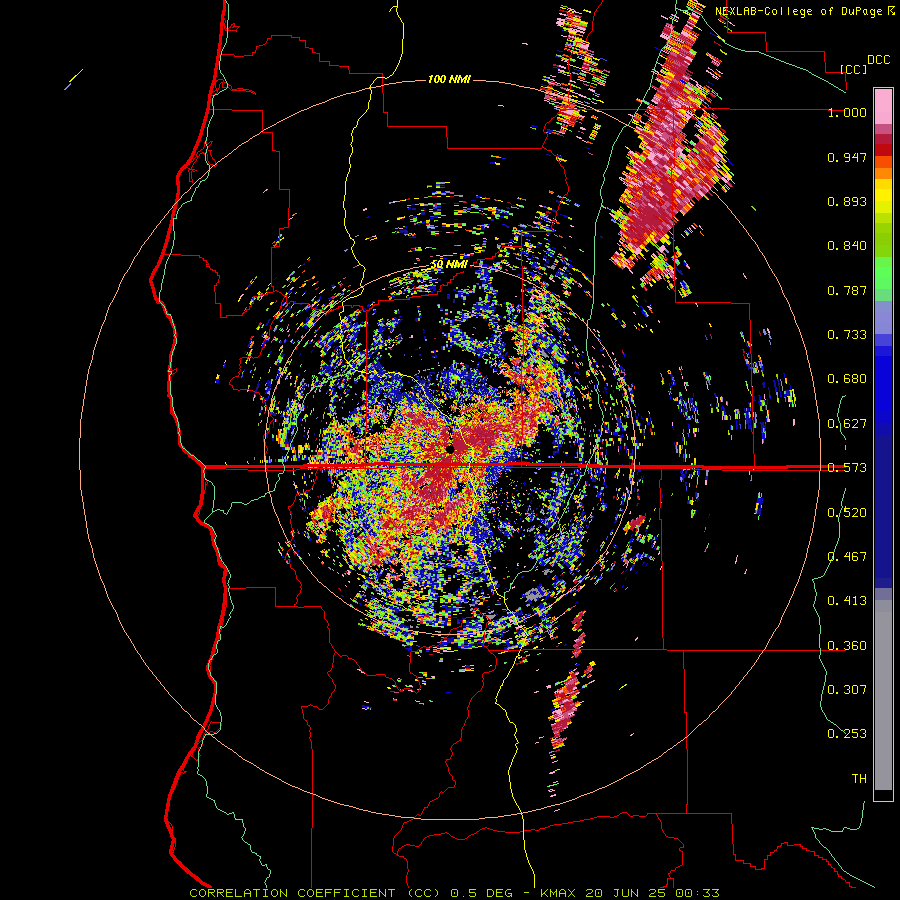
Task: Click the [CC] scale header
Action: tap(853, 69)
